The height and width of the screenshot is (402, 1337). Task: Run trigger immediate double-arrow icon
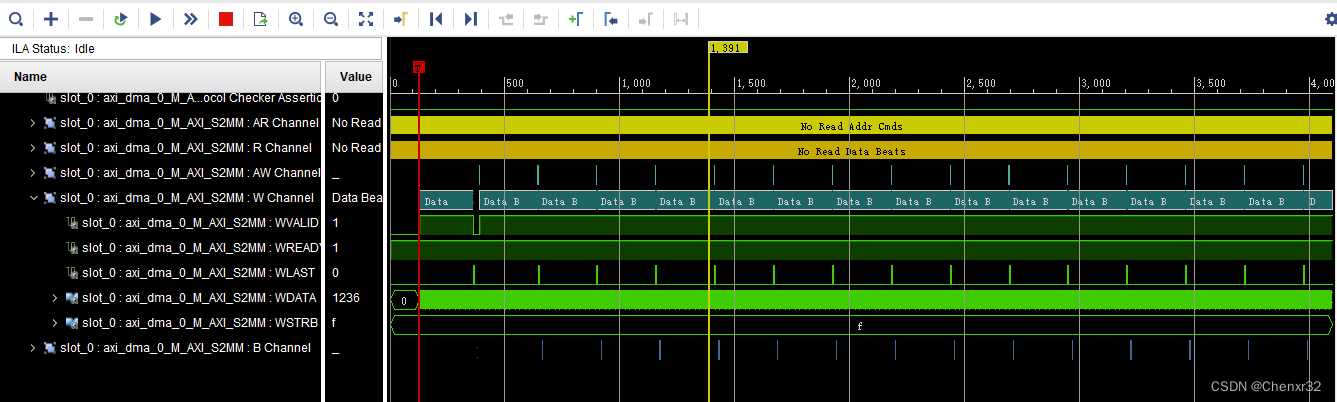click(191, 18)
